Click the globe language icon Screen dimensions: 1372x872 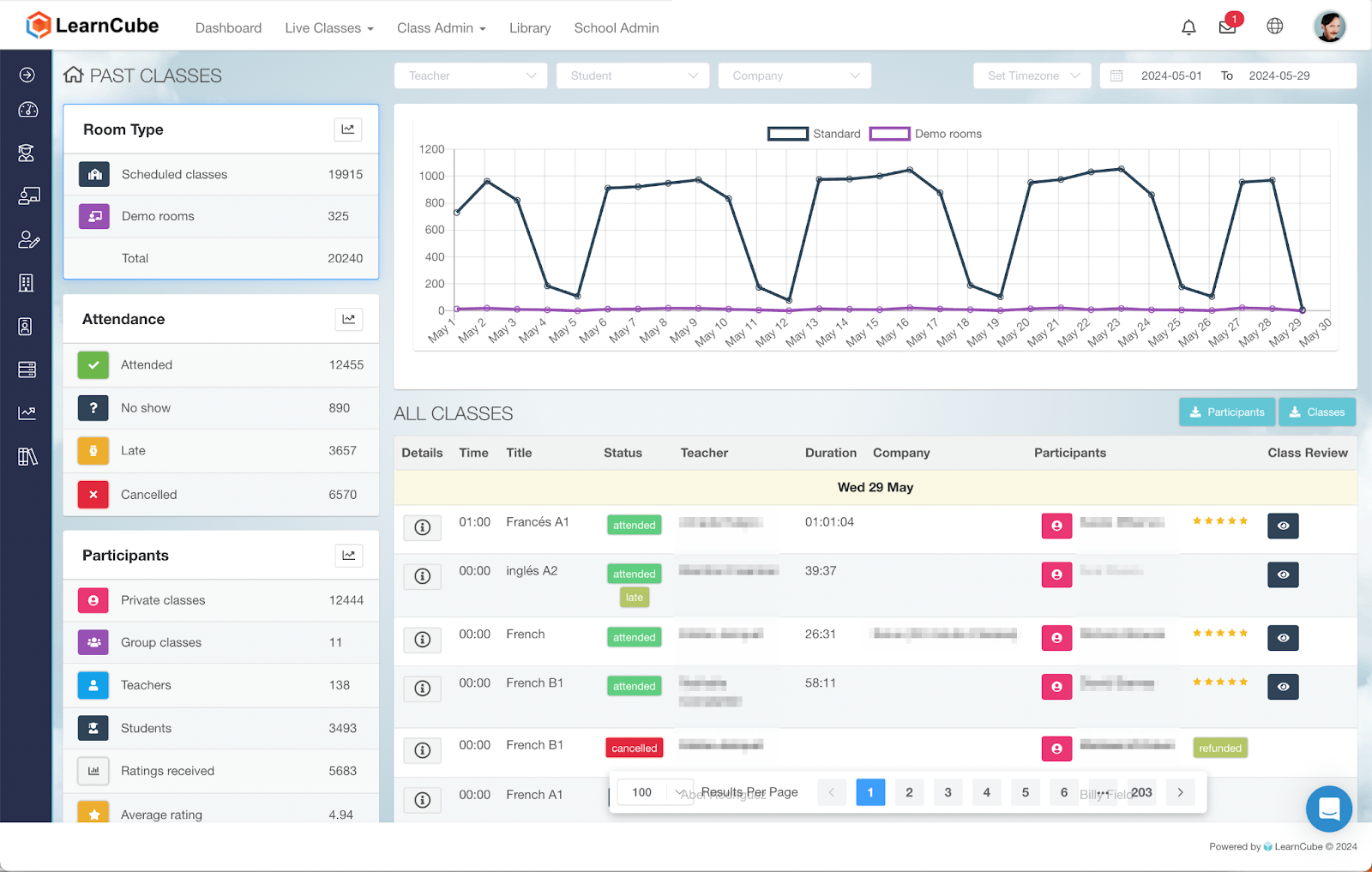click(1274, 27)
